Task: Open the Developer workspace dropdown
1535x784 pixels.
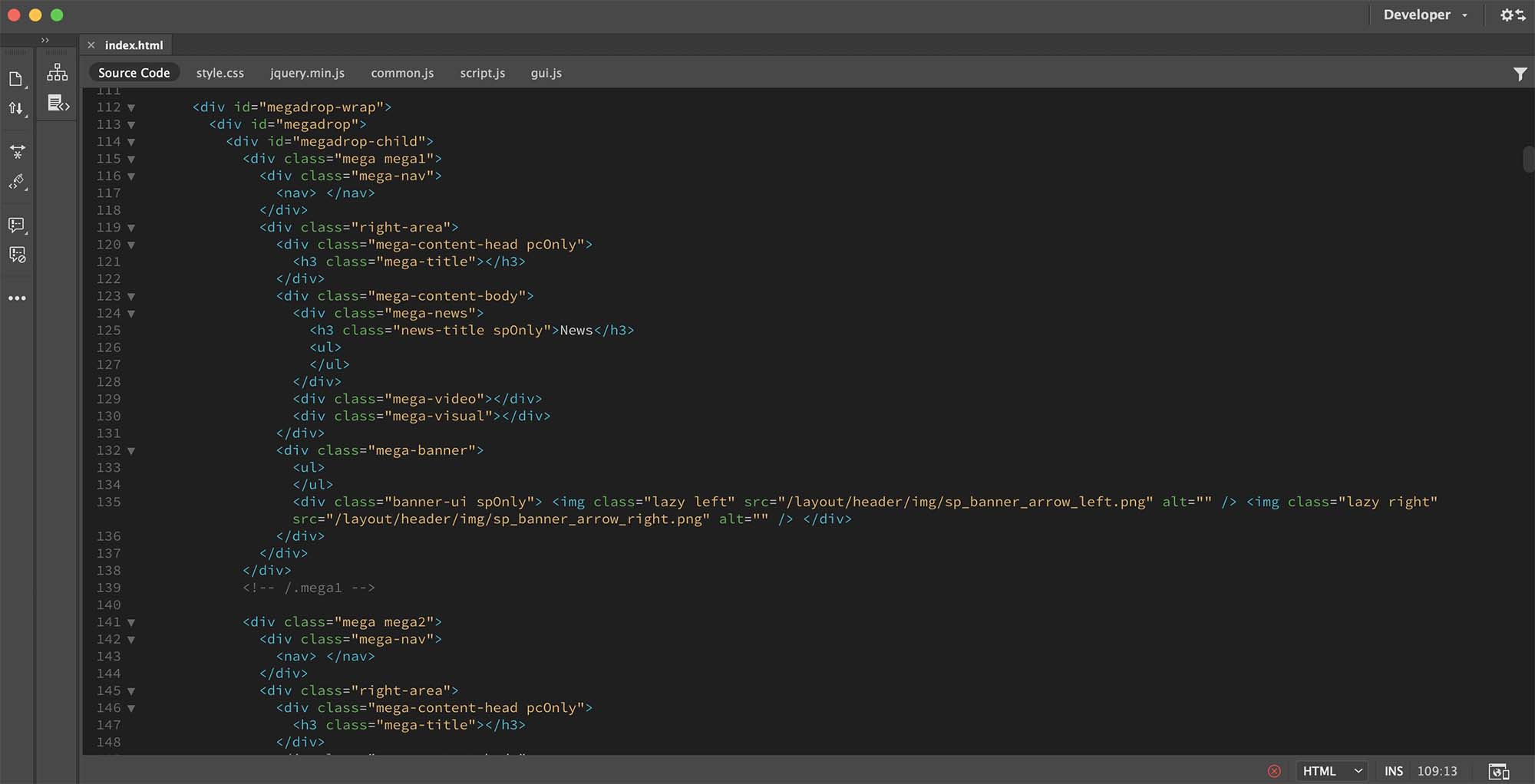Action: pyautogui.click(x=1425, y=15)
